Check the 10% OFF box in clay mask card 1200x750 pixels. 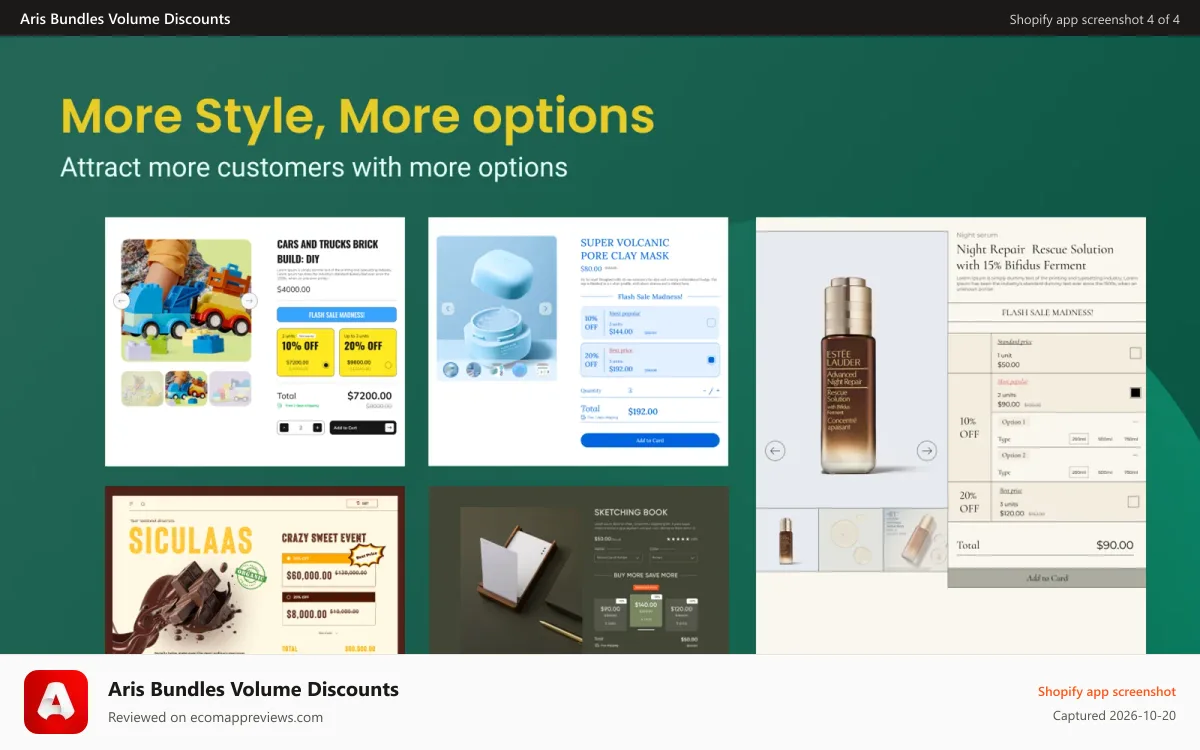pyautogui.click(x=711, y=323)
